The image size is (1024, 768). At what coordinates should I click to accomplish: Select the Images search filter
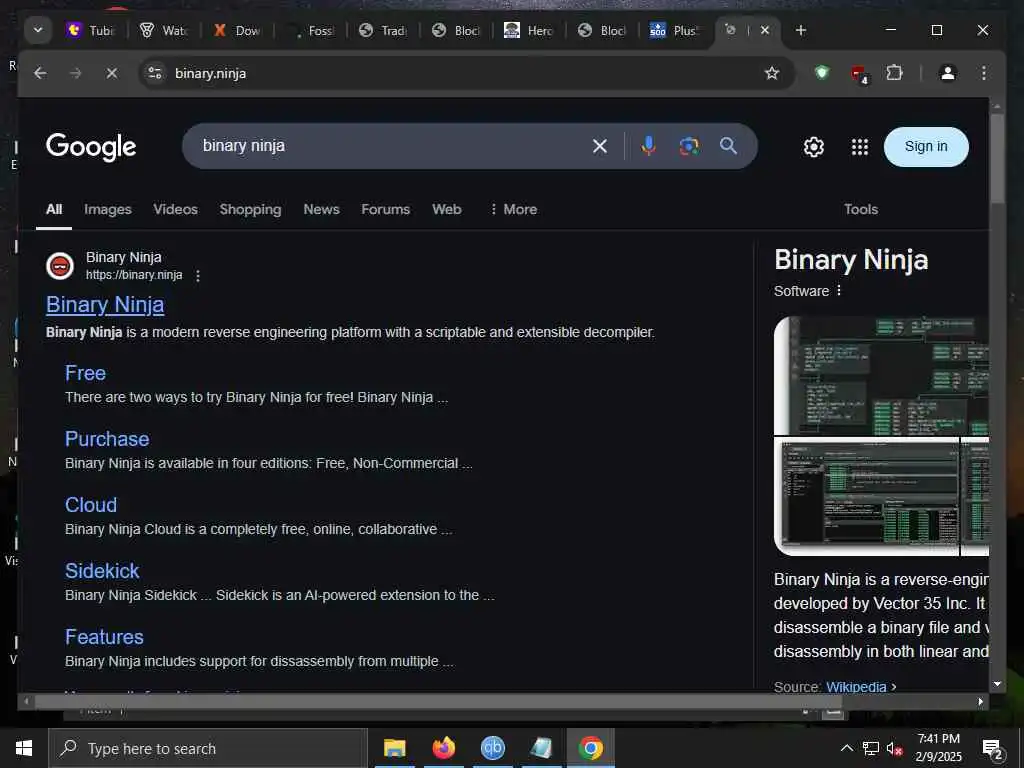pyautogui.click(x=108, y=209)
